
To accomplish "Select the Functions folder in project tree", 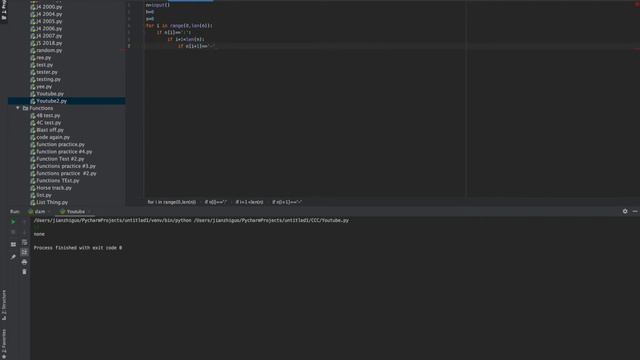I will 41,108.
